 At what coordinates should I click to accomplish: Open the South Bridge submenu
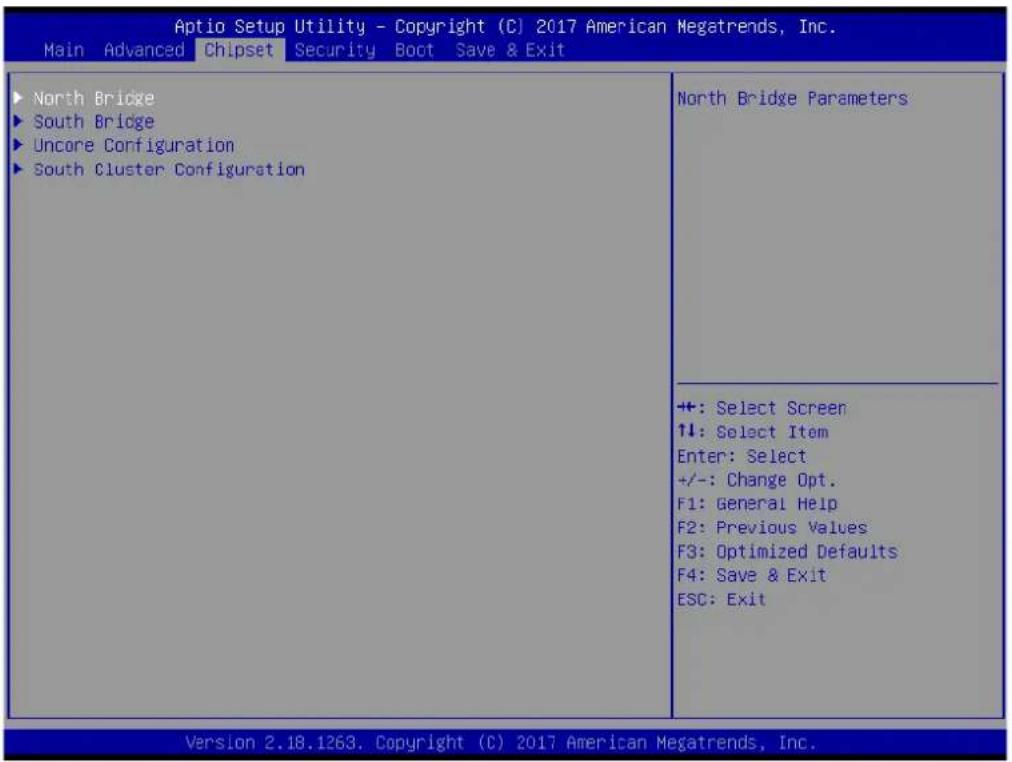(94, 122)
